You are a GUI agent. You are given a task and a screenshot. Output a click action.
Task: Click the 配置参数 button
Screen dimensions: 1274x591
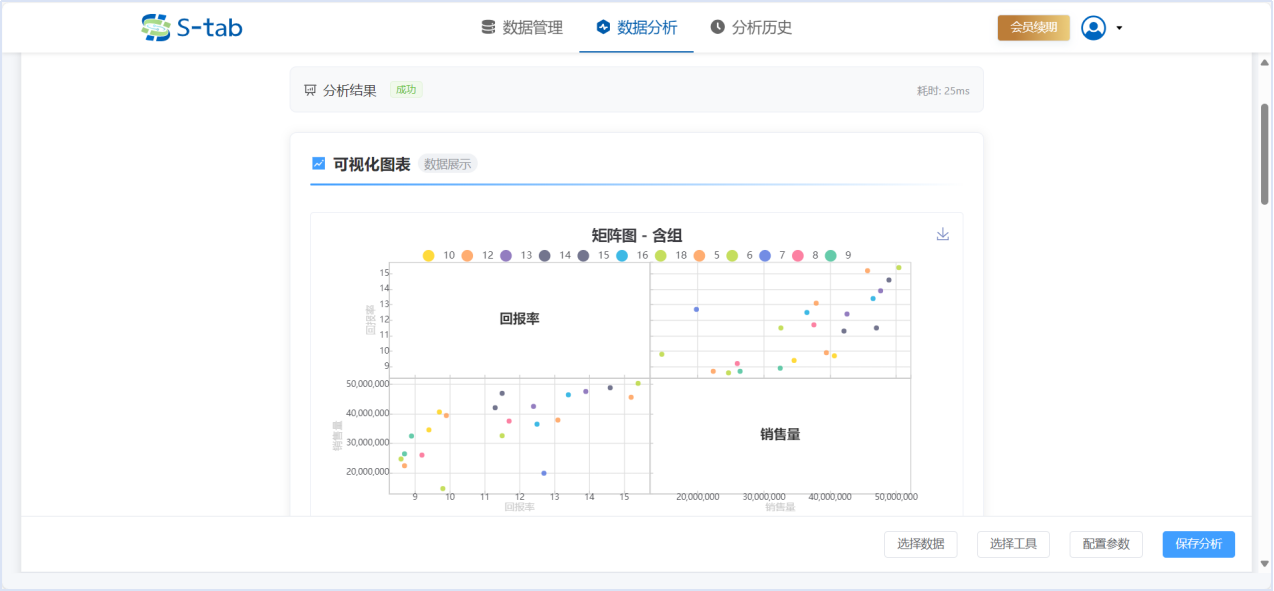tap(1105, 544)
